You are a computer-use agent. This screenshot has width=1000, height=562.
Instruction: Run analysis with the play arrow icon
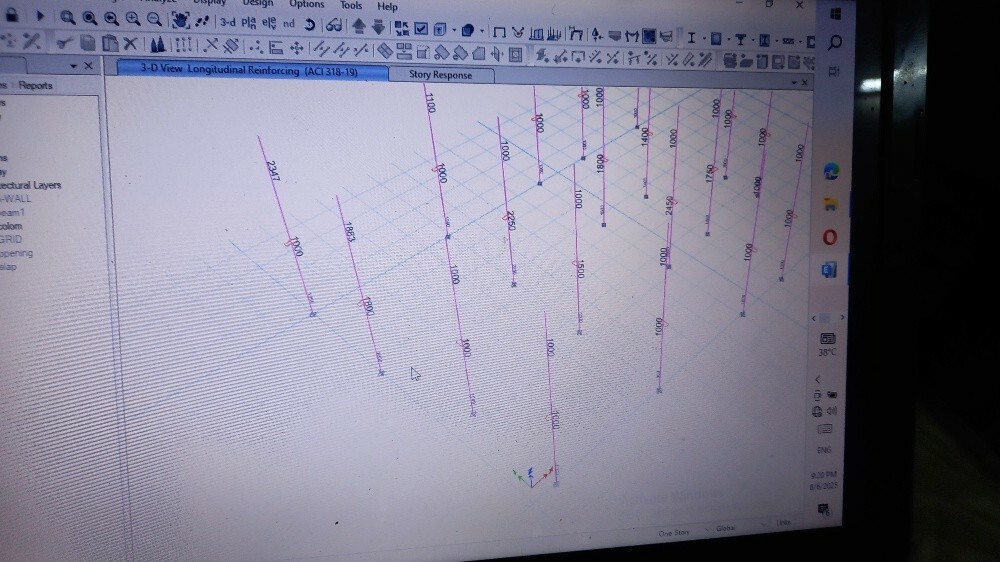pos(40,16)
